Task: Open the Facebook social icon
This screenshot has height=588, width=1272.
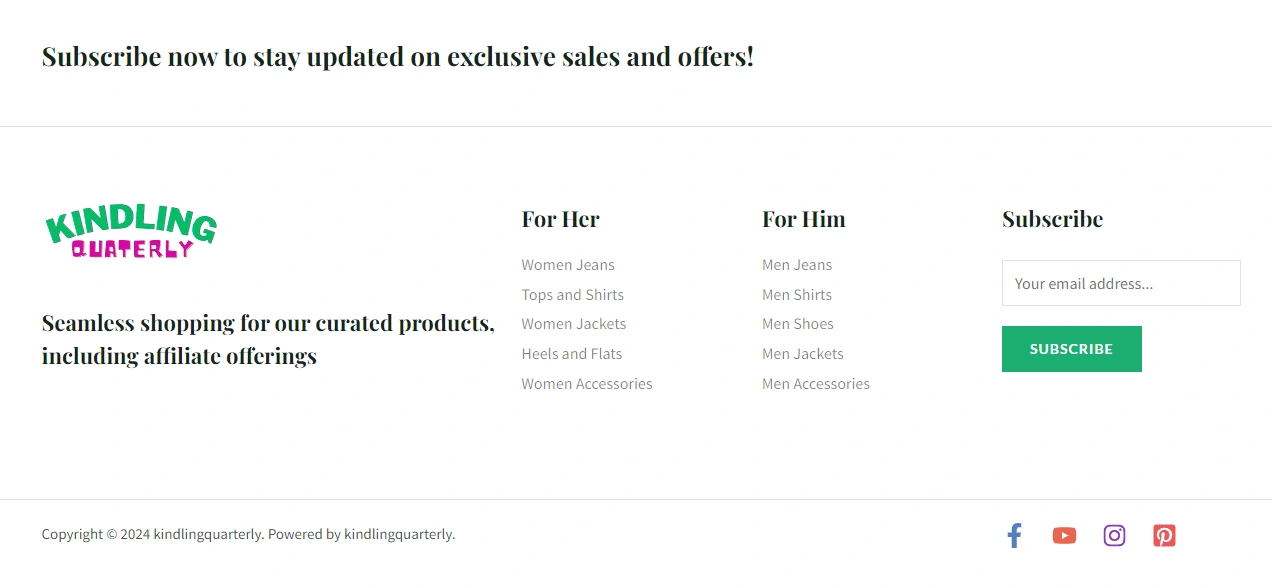Action: click(1014, 535)
